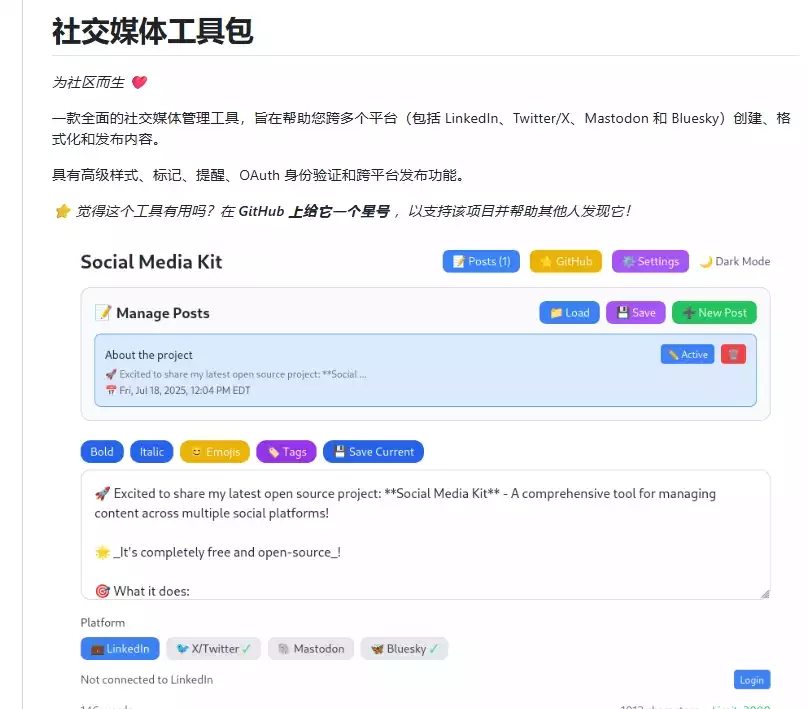Click the LinkedIn Login button
Viewport: 809px width, 709px height.
tap(752, 680)
